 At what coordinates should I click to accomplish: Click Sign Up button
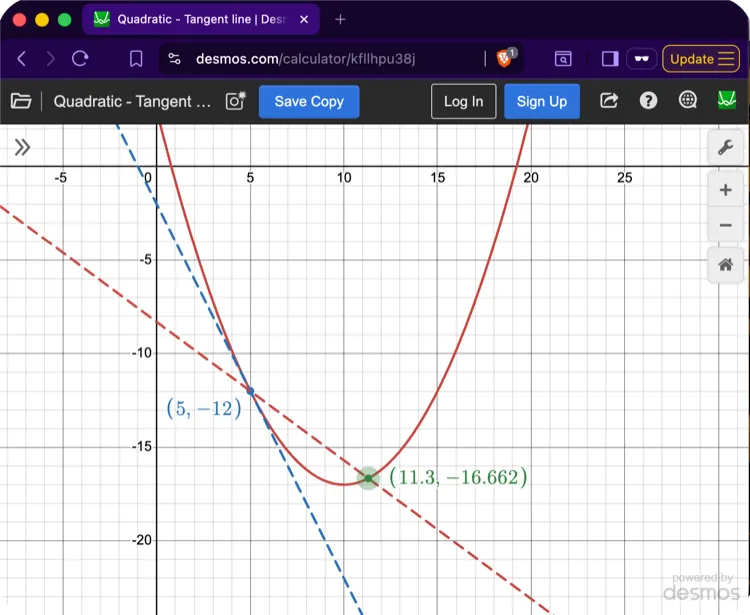[542, 101]
